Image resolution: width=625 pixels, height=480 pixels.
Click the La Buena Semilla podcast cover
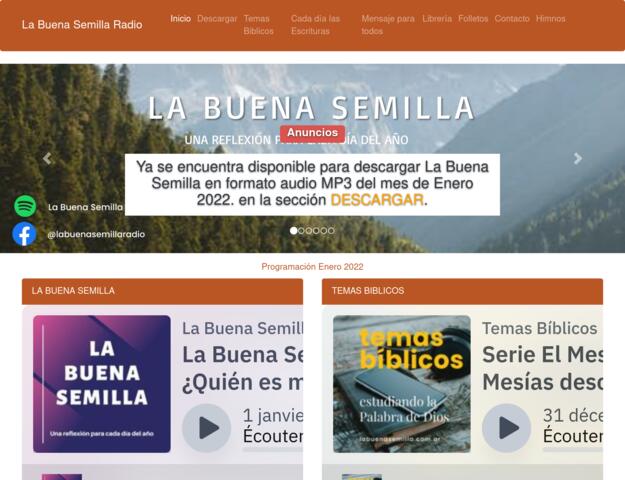click(102, 384)
